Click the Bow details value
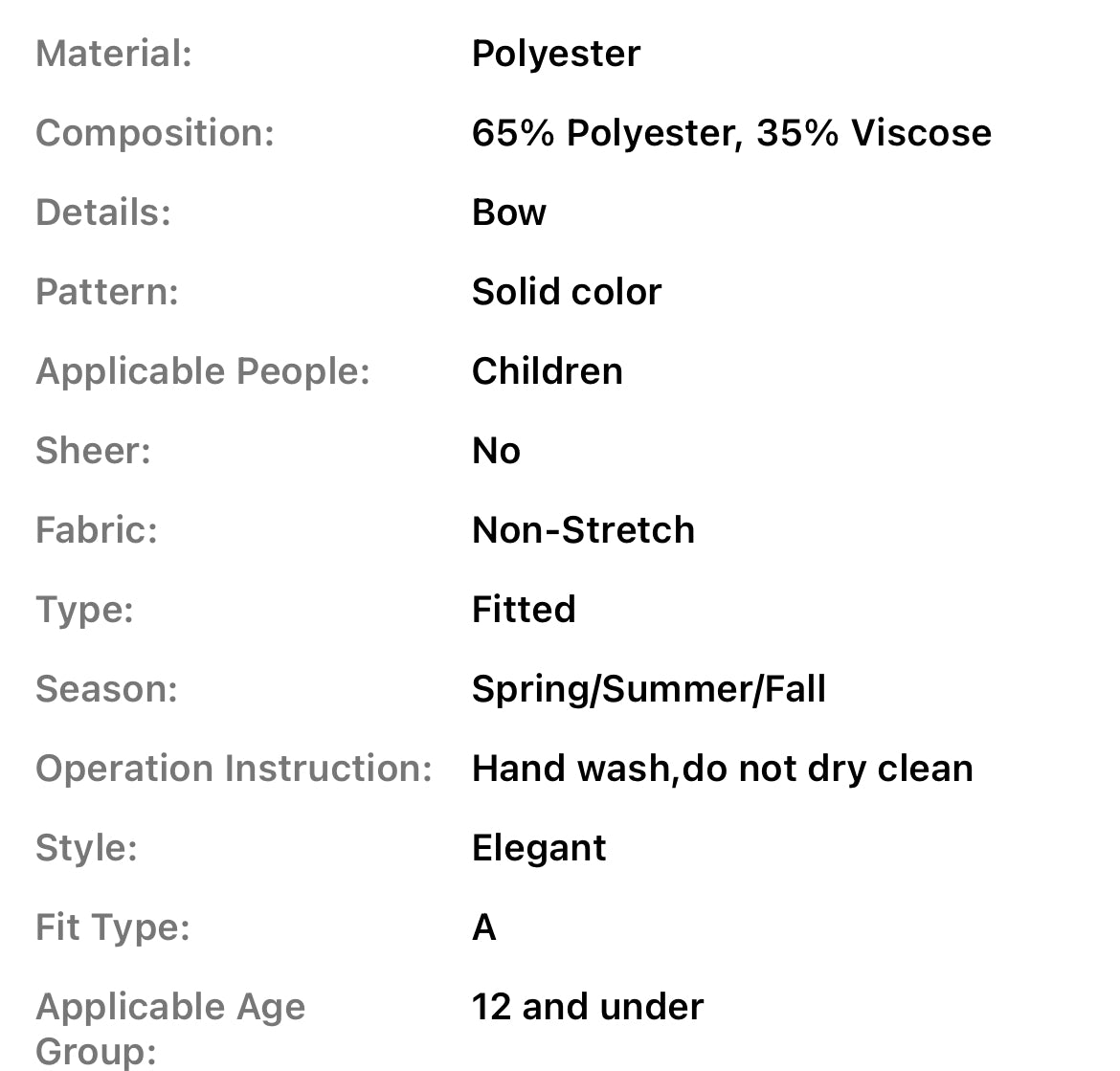 (x=508, y=212)
